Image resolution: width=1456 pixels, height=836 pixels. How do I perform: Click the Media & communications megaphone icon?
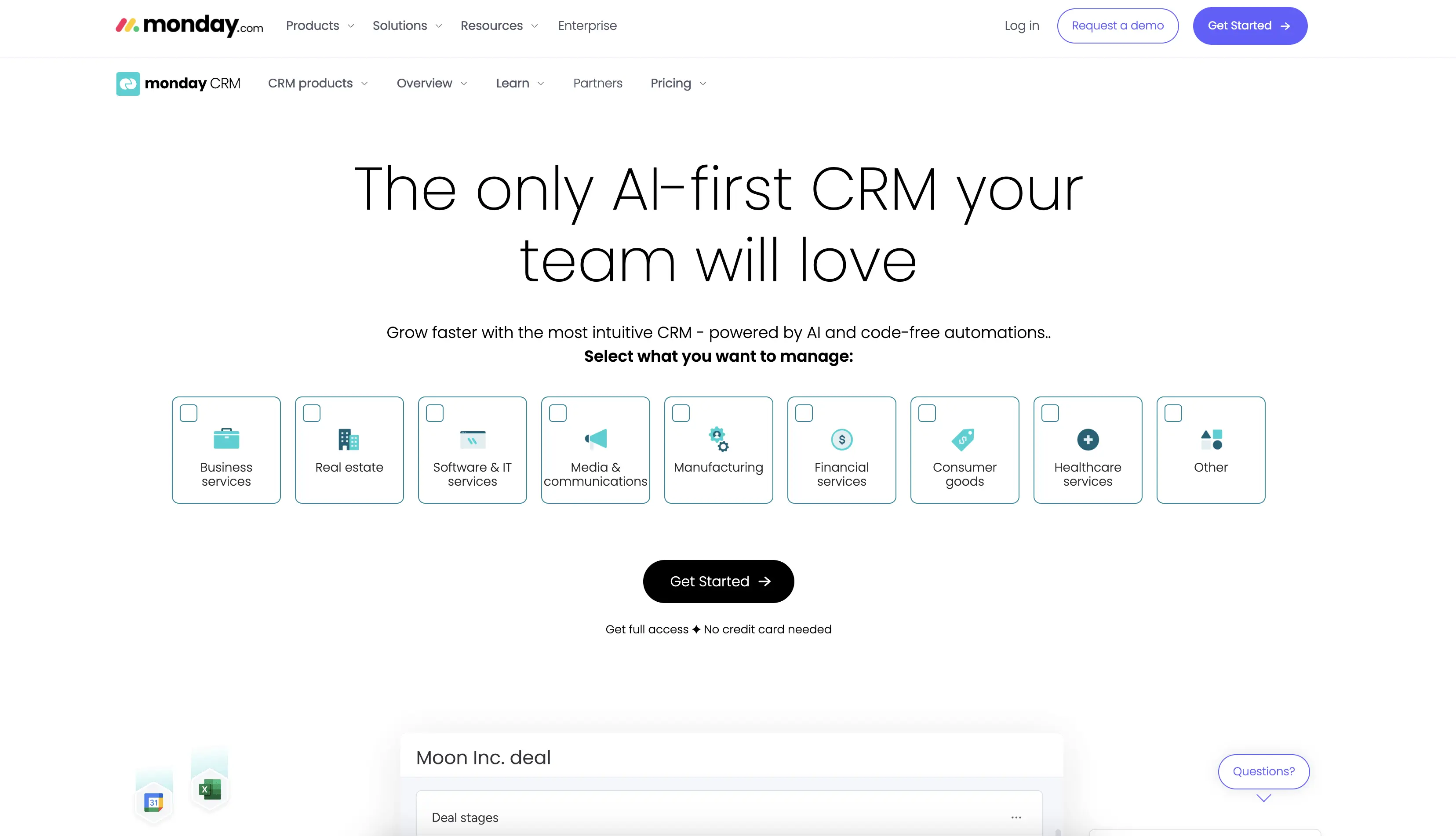coord(595,439)
